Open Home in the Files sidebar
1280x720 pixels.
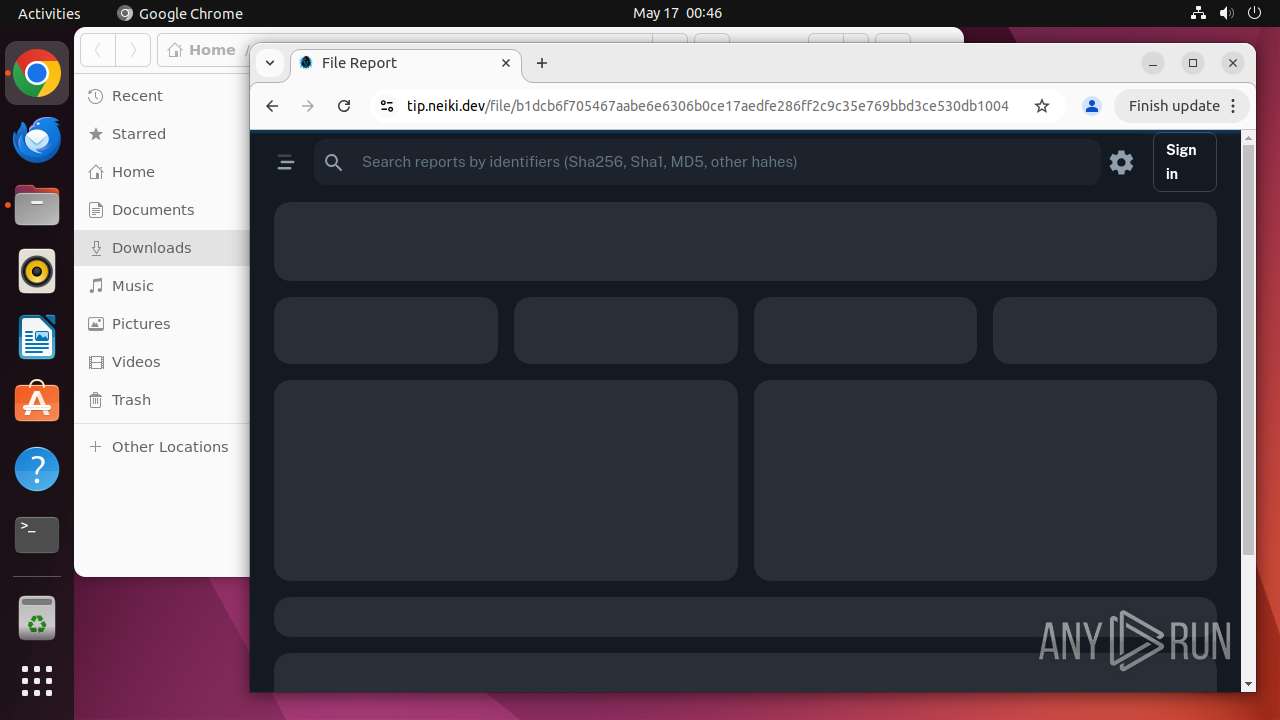point(162,172)
